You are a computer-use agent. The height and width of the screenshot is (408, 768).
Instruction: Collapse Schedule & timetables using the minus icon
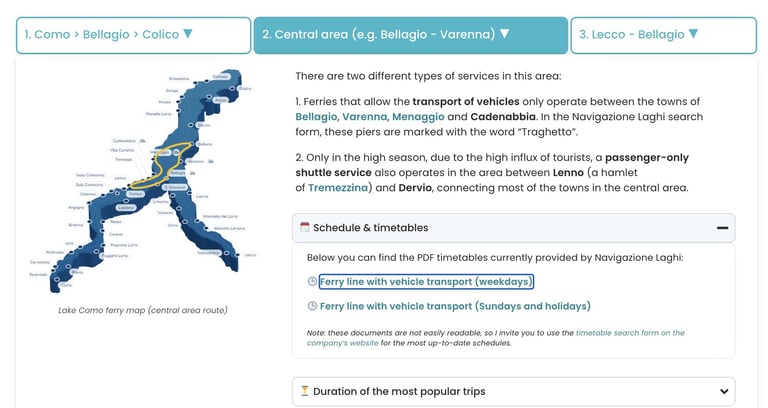[x=722, y=228]
